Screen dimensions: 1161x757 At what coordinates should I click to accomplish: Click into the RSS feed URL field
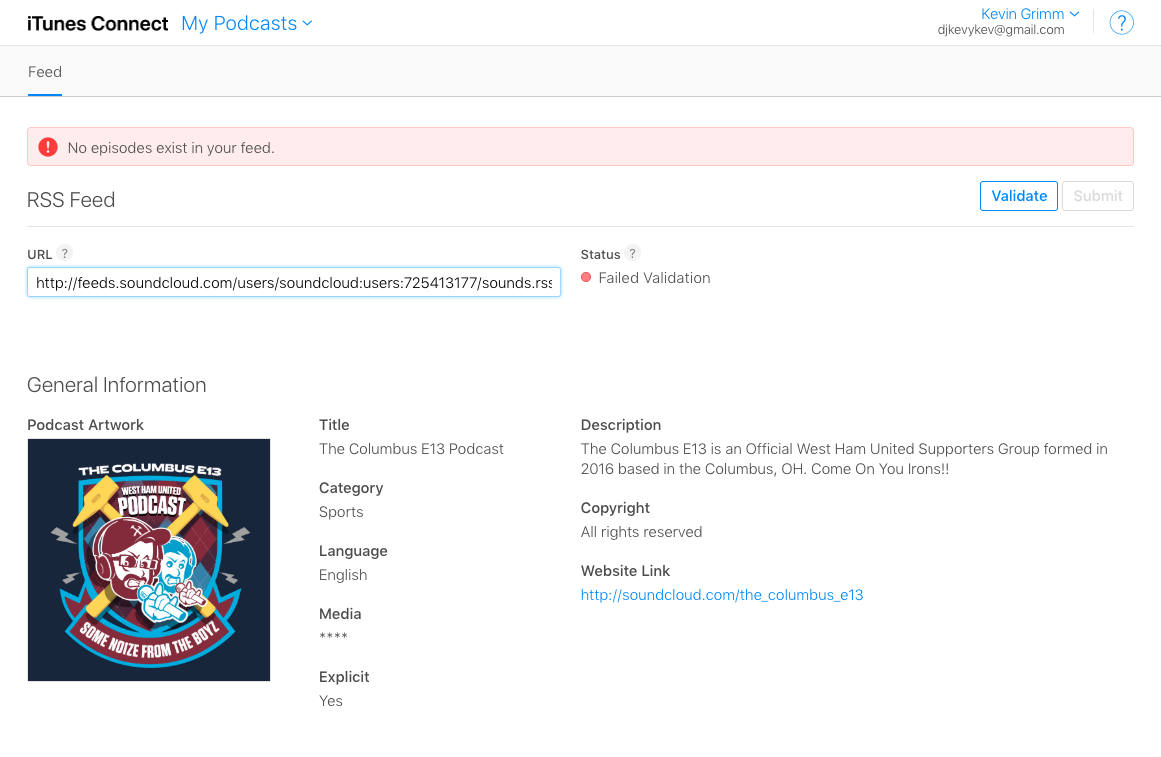294,282
